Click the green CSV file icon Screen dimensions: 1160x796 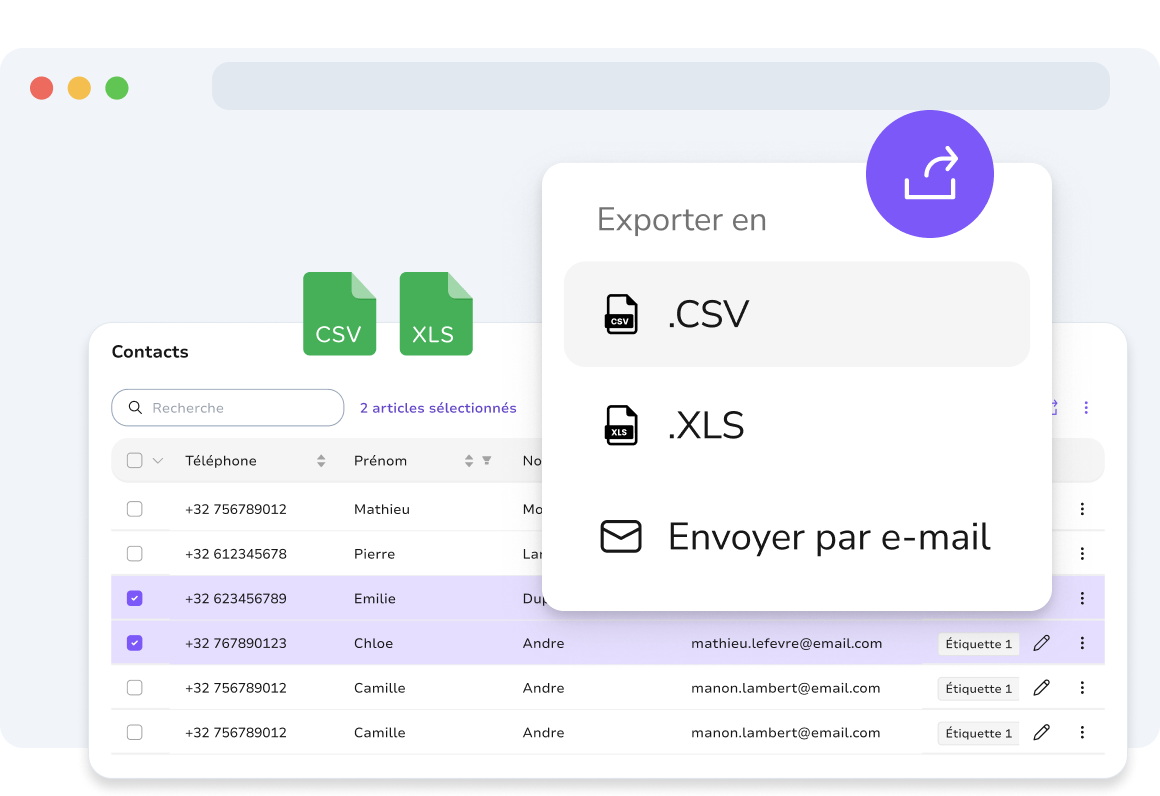coord(340,314)
